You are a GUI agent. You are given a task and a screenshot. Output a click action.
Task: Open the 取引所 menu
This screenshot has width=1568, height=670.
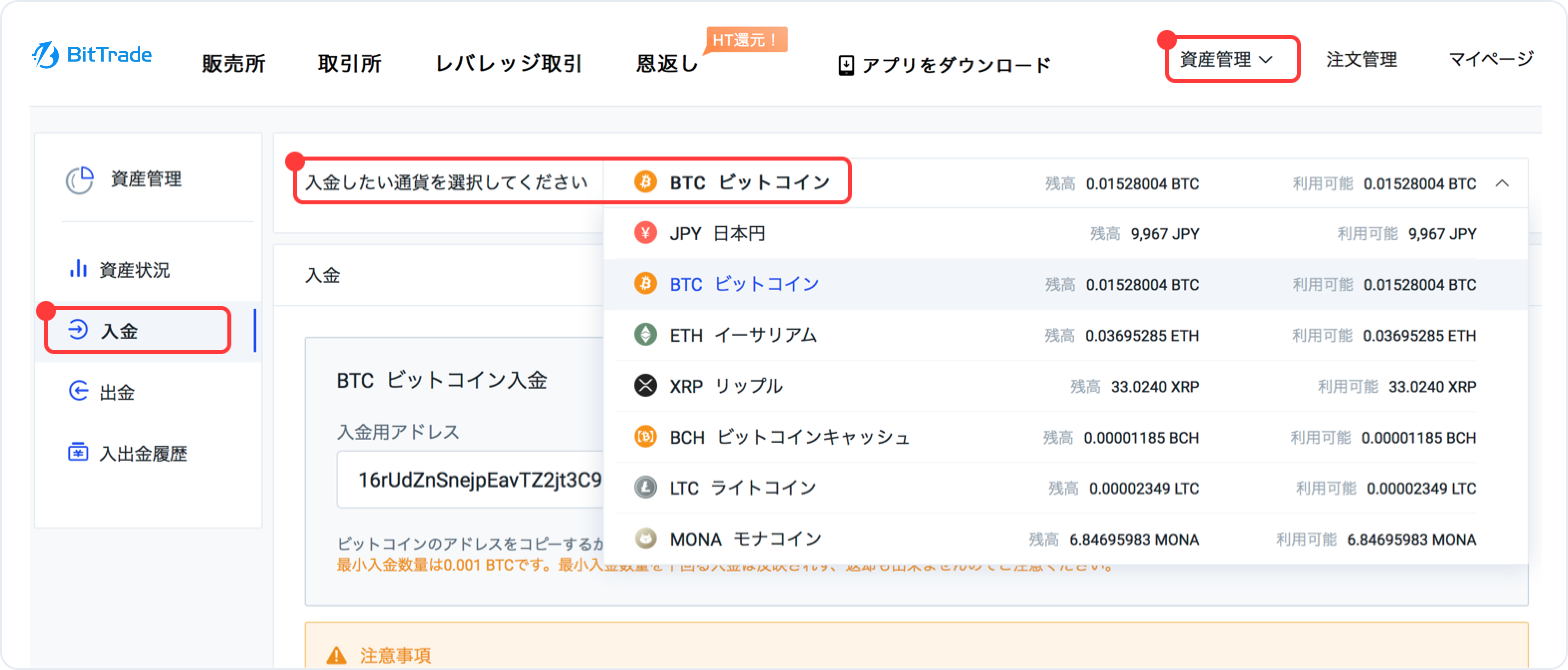tap(349, 63)
